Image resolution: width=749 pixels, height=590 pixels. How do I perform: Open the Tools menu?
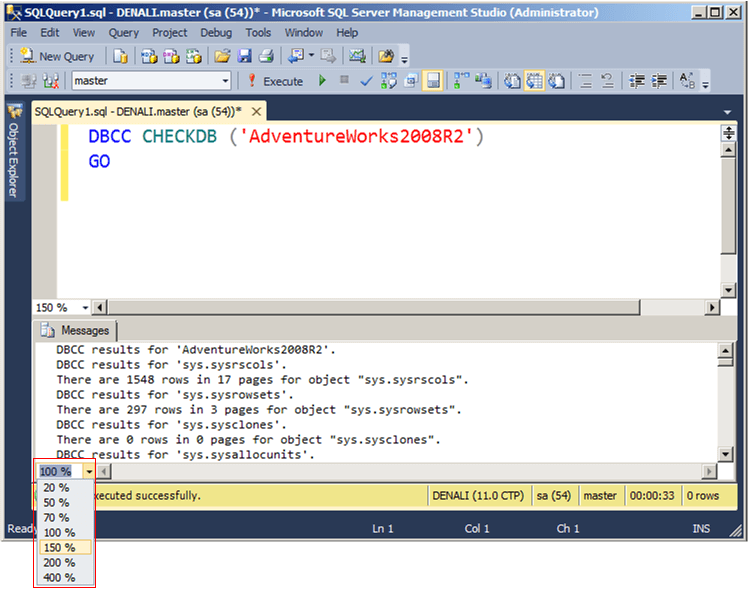click(258, 32)
